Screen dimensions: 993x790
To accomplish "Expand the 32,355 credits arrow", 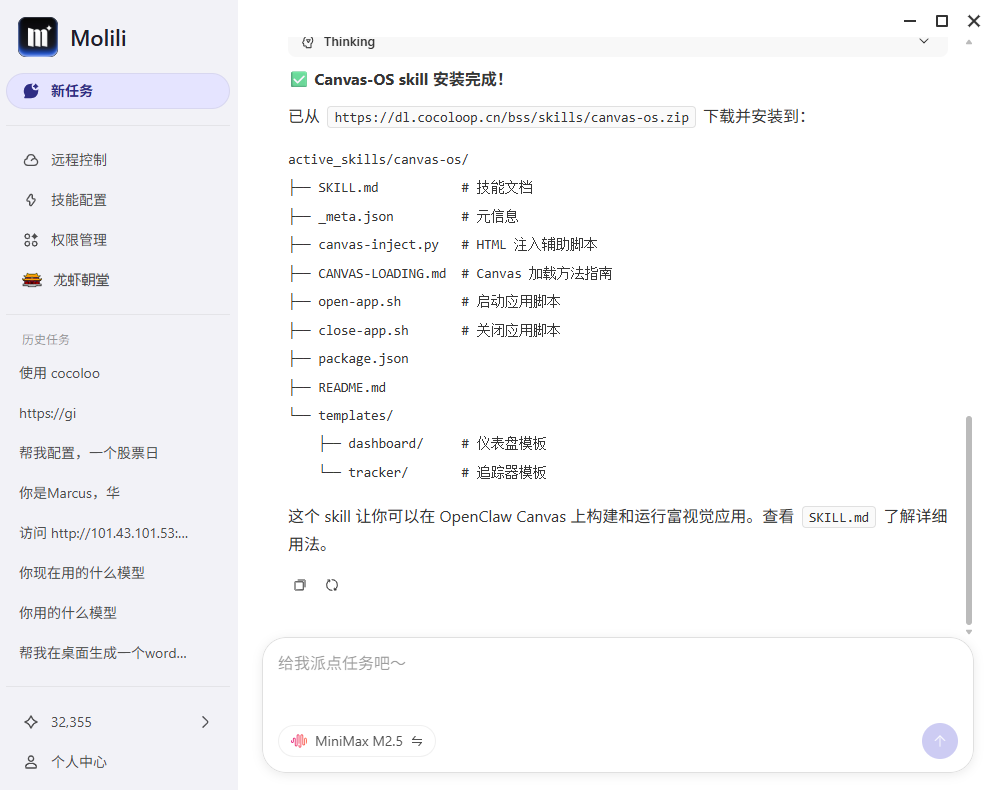I will (206, 722).
